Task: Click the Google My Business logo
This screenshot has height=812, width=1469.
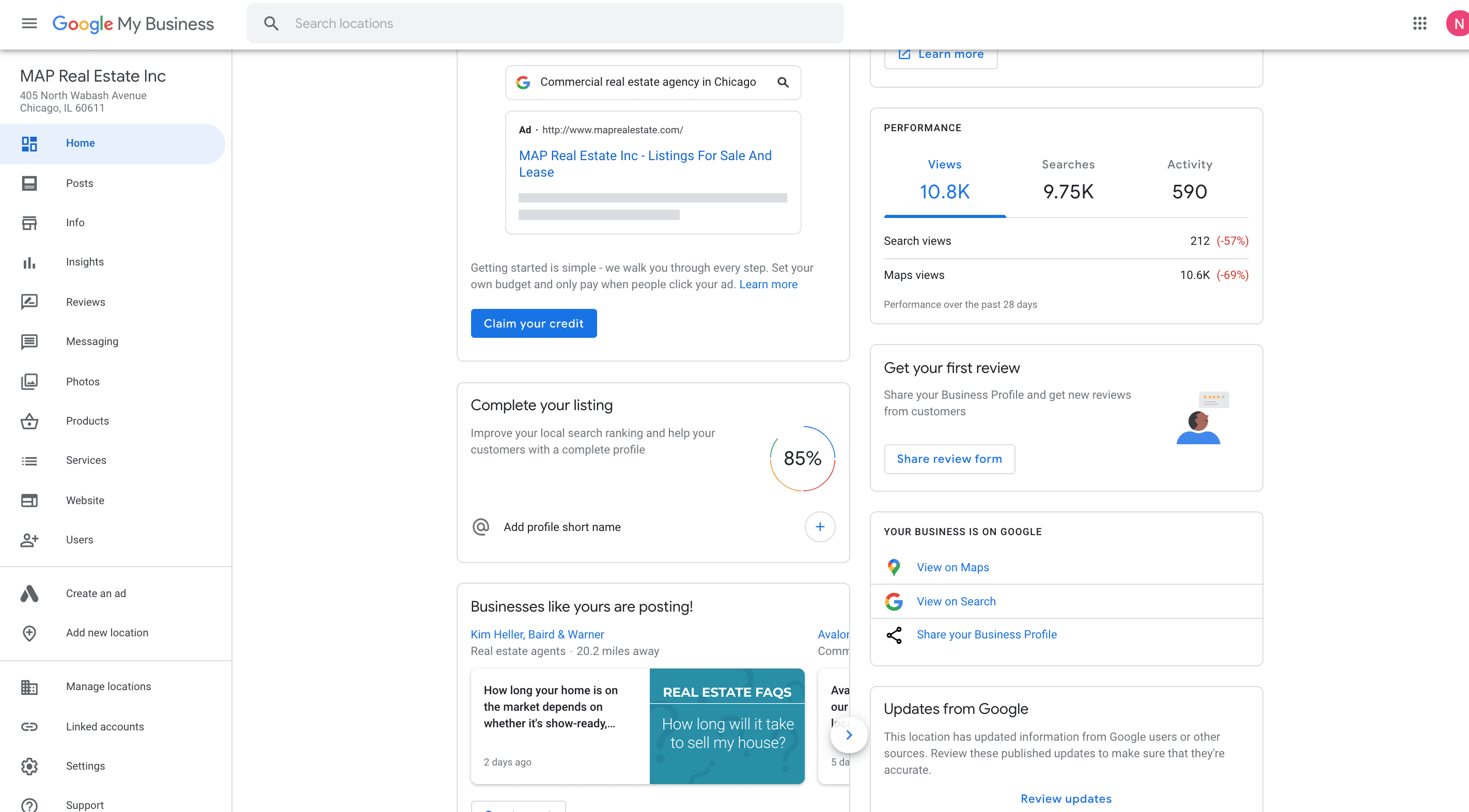Action: pyautogui.click(x=133, y=23)
